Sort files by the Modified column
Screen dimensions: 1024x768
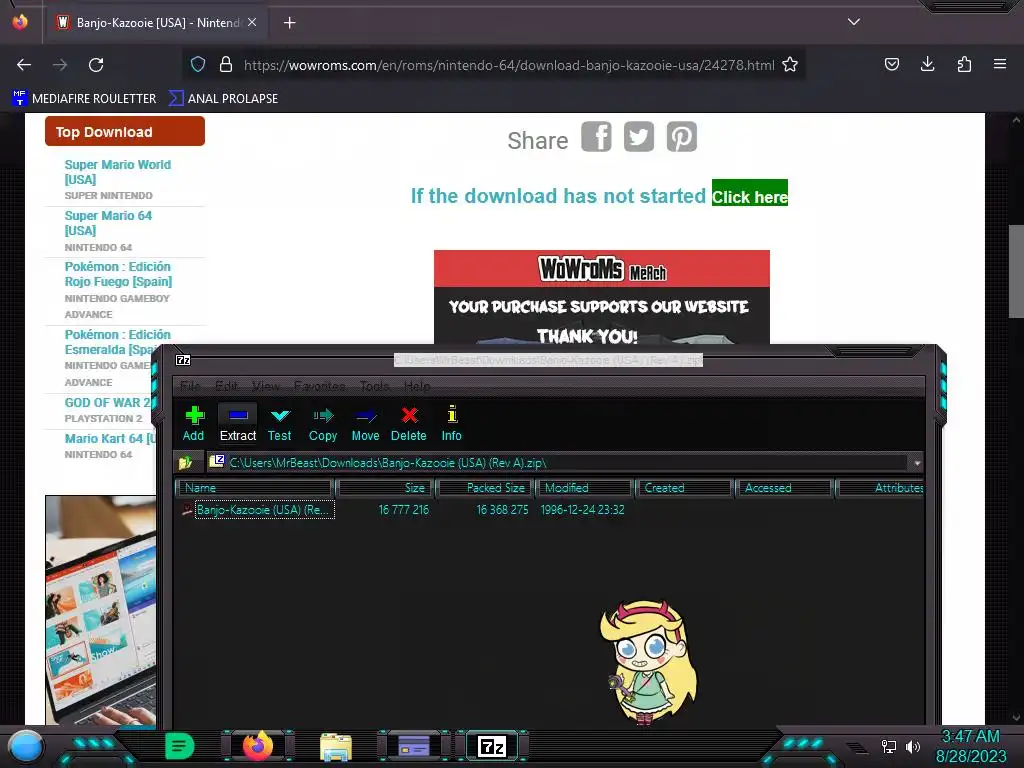[x=585, y=488]
